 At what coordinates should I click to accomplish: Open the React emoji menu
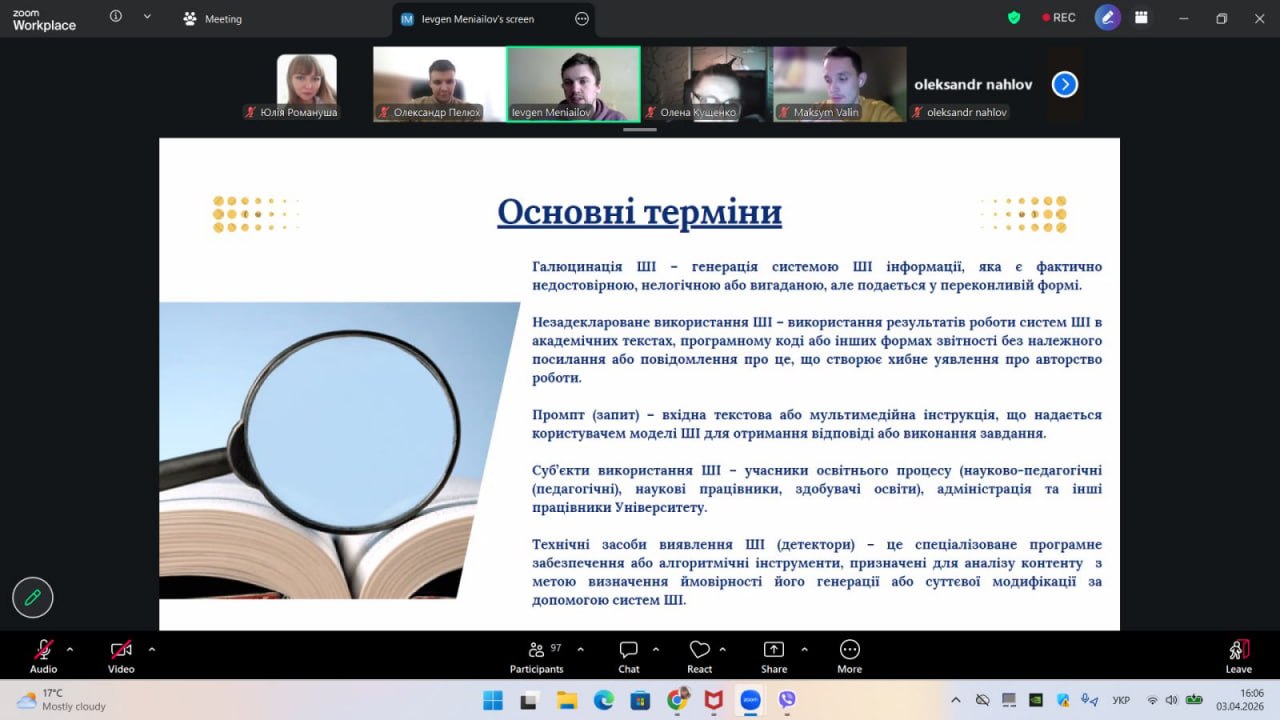[699, 656]
